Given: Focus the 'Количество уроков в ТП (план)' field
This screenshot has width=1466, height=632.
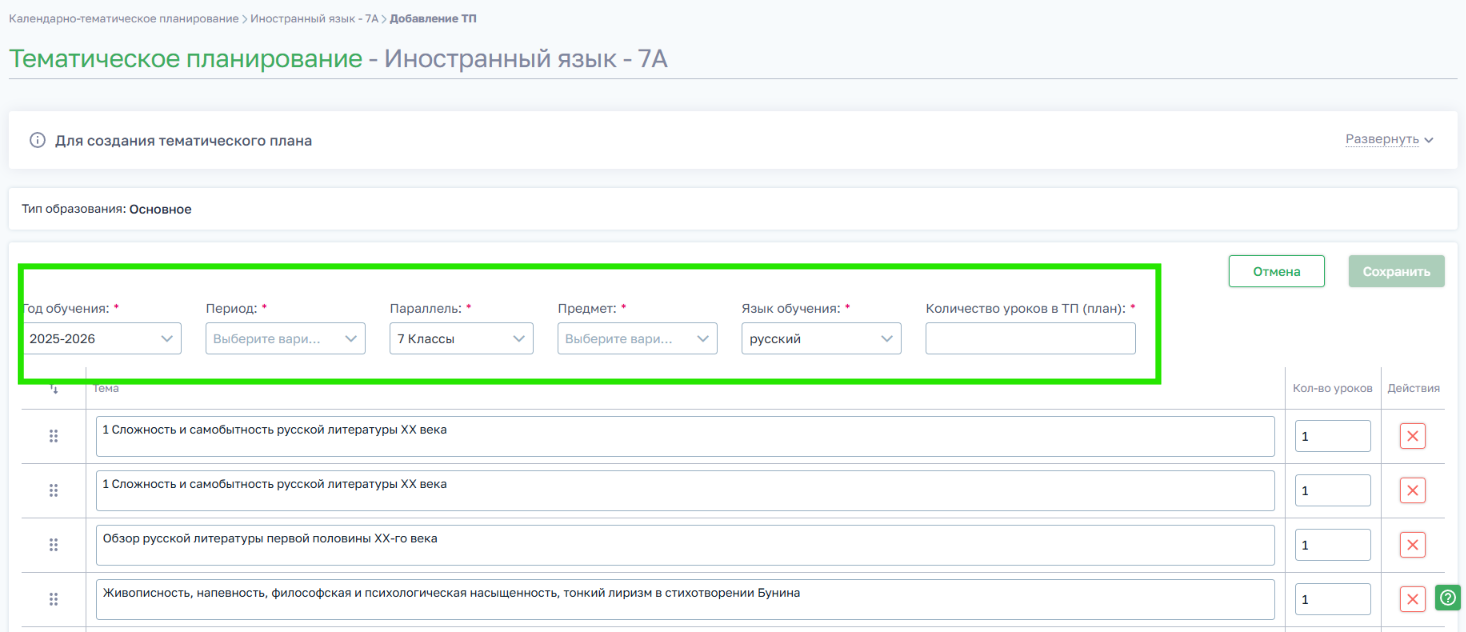Looking at the screenshot, I should (1031, 338).
